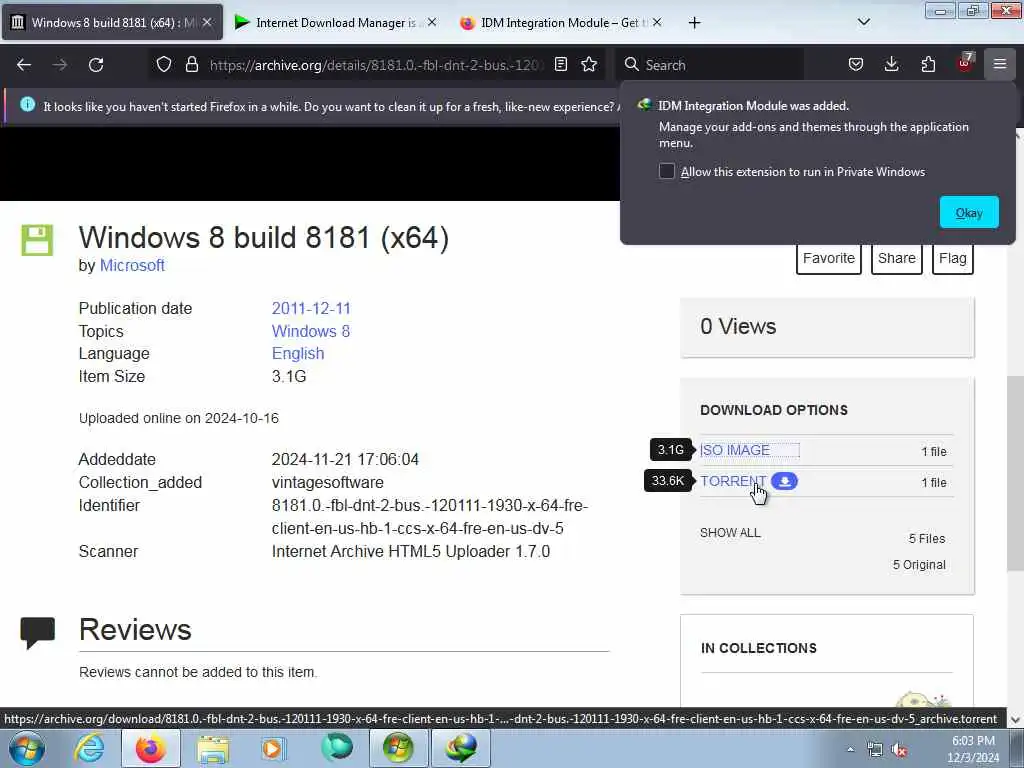Image resolution: width=1024 pixels, height=768 pixels.
Task: Click the 33.6K size badge
Action: click(x=667, y=481)
